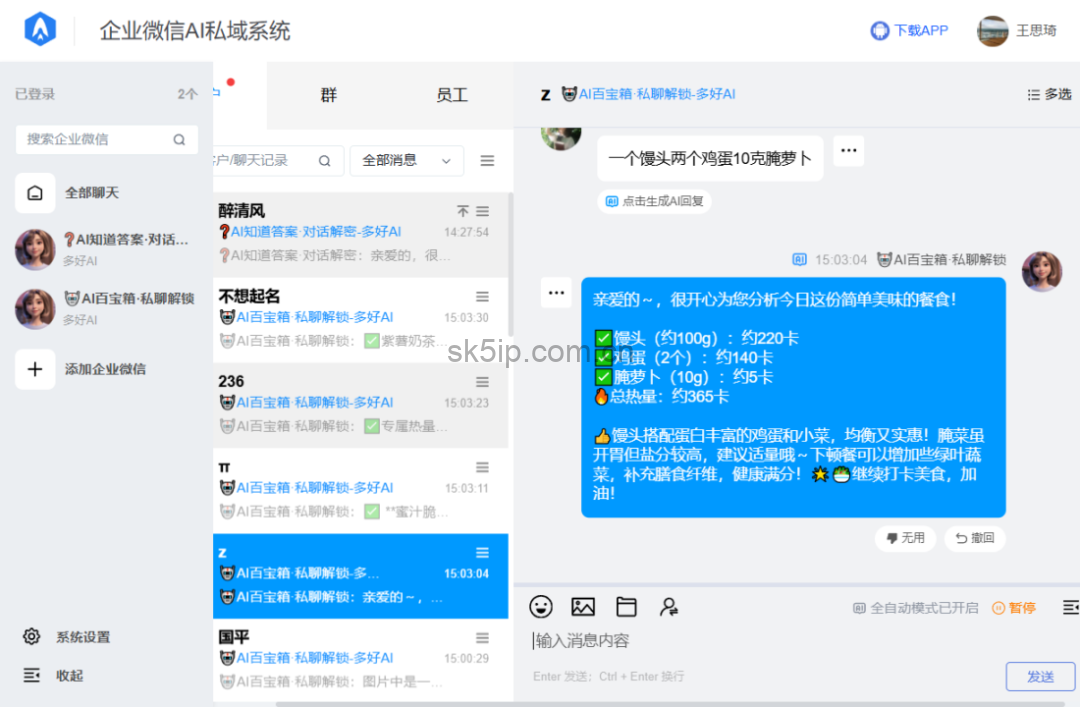The image size is (1080, 707).
Task: Enable 多选 multi-select mode
Action: pos(1048,94)
